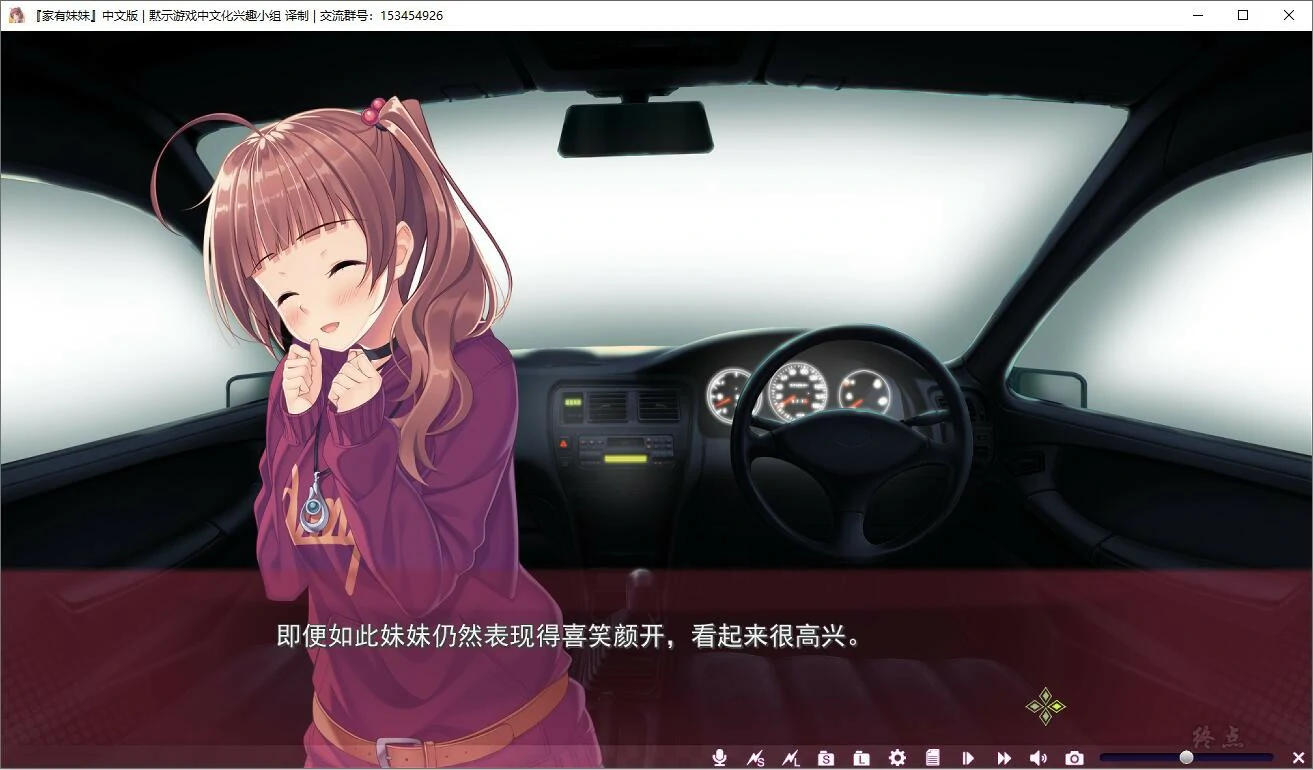This screenshot has height=770, width=1313.
Task: Activate the quick load (ML) icon
Action: [x=791, y=758]
